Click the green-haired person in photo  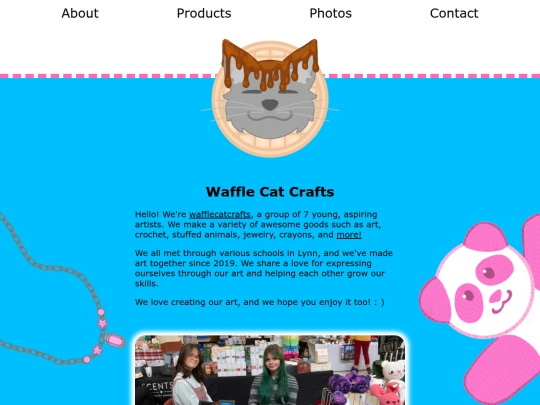click(x=274, y=375)
